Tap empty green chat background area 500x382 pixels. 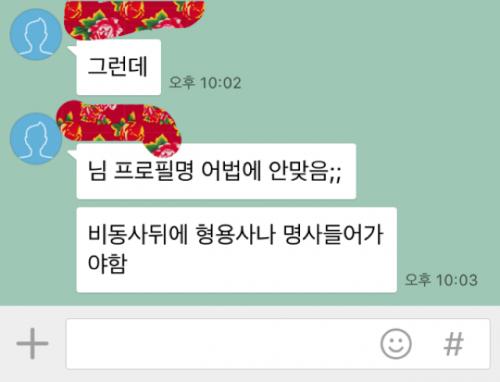[x=367, y=67]
